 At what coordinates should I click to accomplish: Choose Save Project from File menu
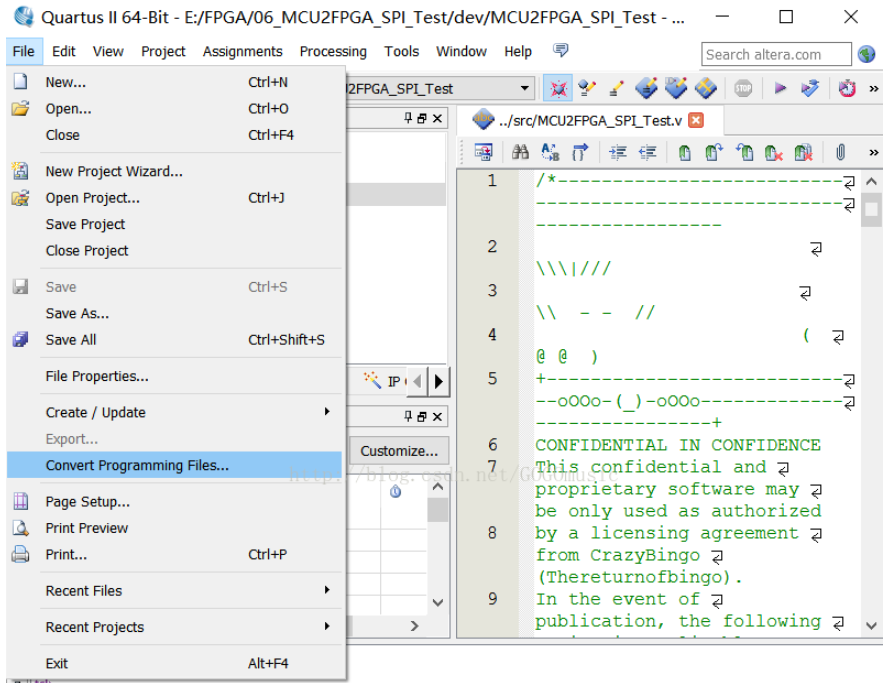tap(174, 224)
